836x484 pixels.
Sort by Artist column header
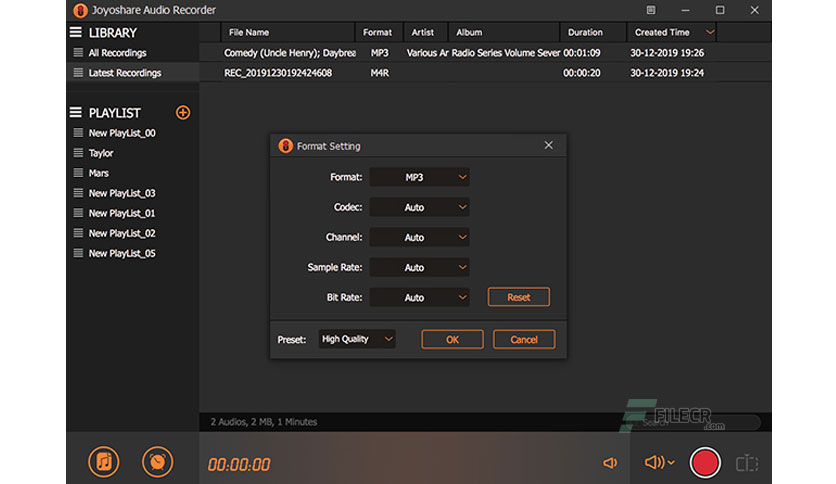point(425,33)
